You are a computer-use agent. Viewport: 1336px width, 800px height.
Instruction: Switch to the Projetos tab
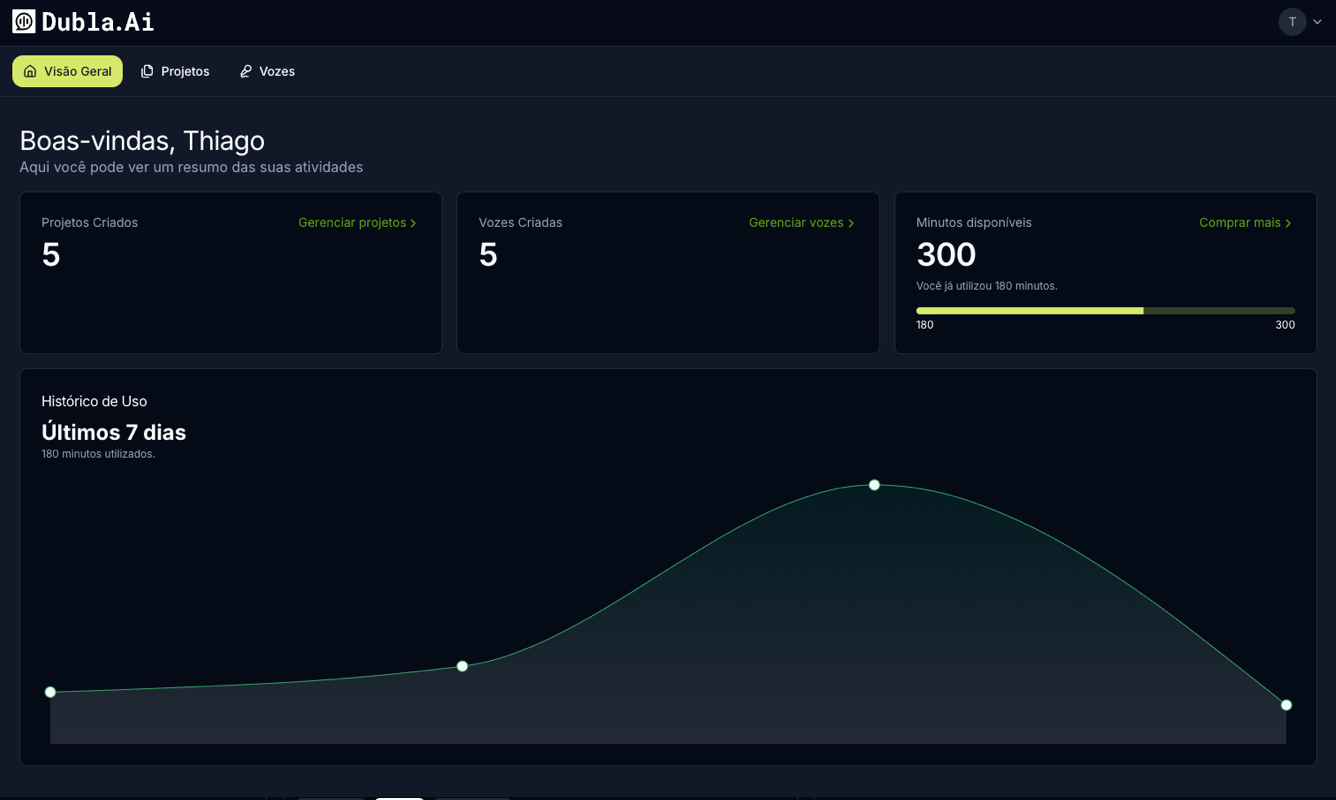185,71
